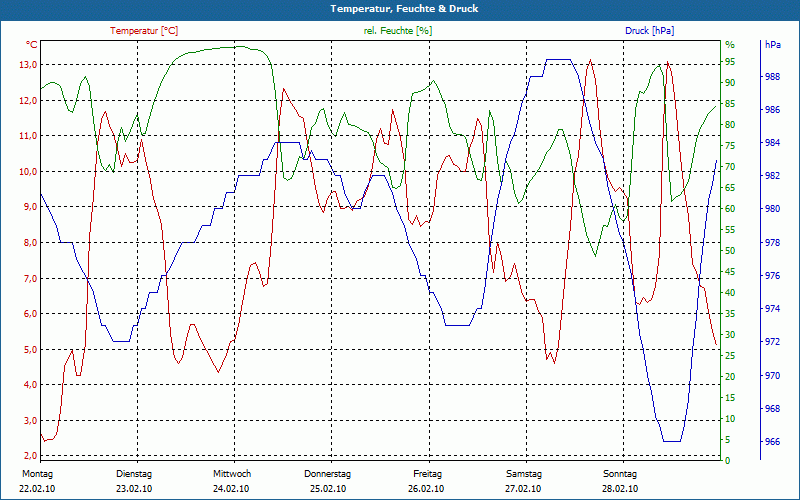Click the date '28.02.10'

[x=620, y=489]
